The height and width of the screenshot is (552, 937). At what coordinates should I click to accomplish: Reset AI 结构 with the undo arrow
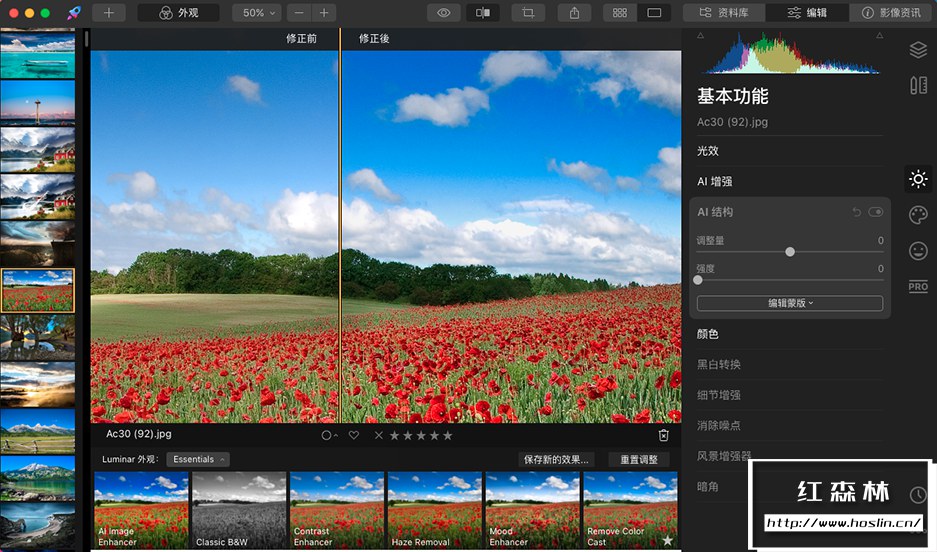[x=856, y=212]
